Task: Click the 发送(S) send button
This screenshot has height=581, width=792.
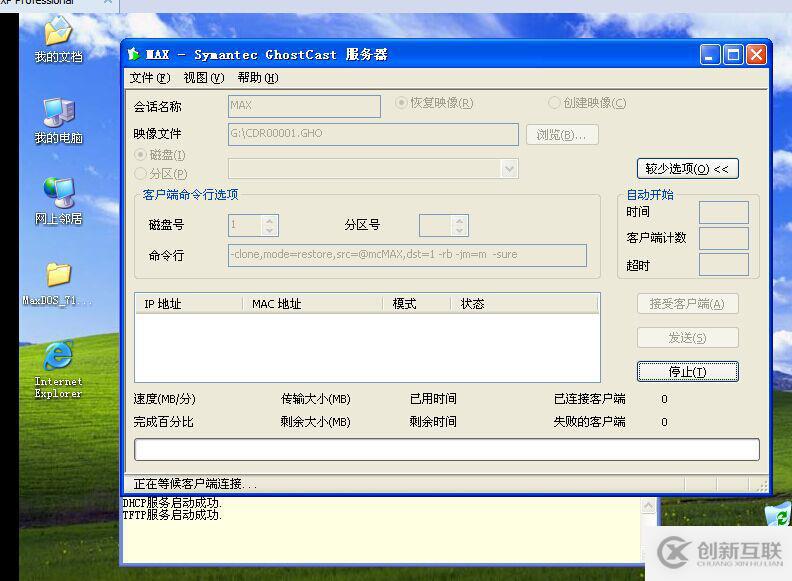Action: point(687,337)
